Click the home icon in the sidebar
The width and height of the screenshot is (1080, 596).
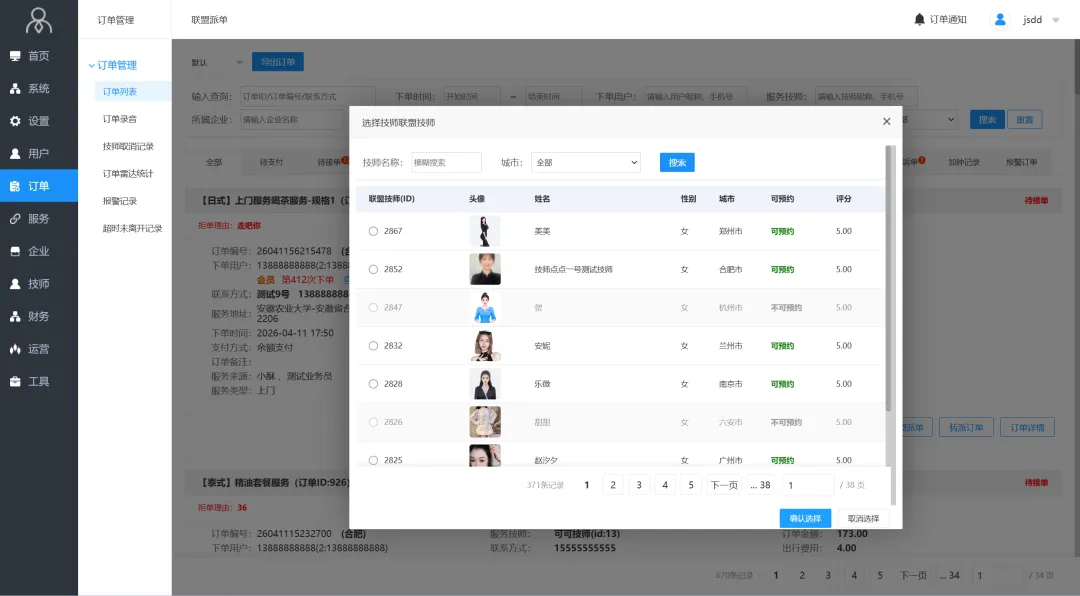coord(15,56)
